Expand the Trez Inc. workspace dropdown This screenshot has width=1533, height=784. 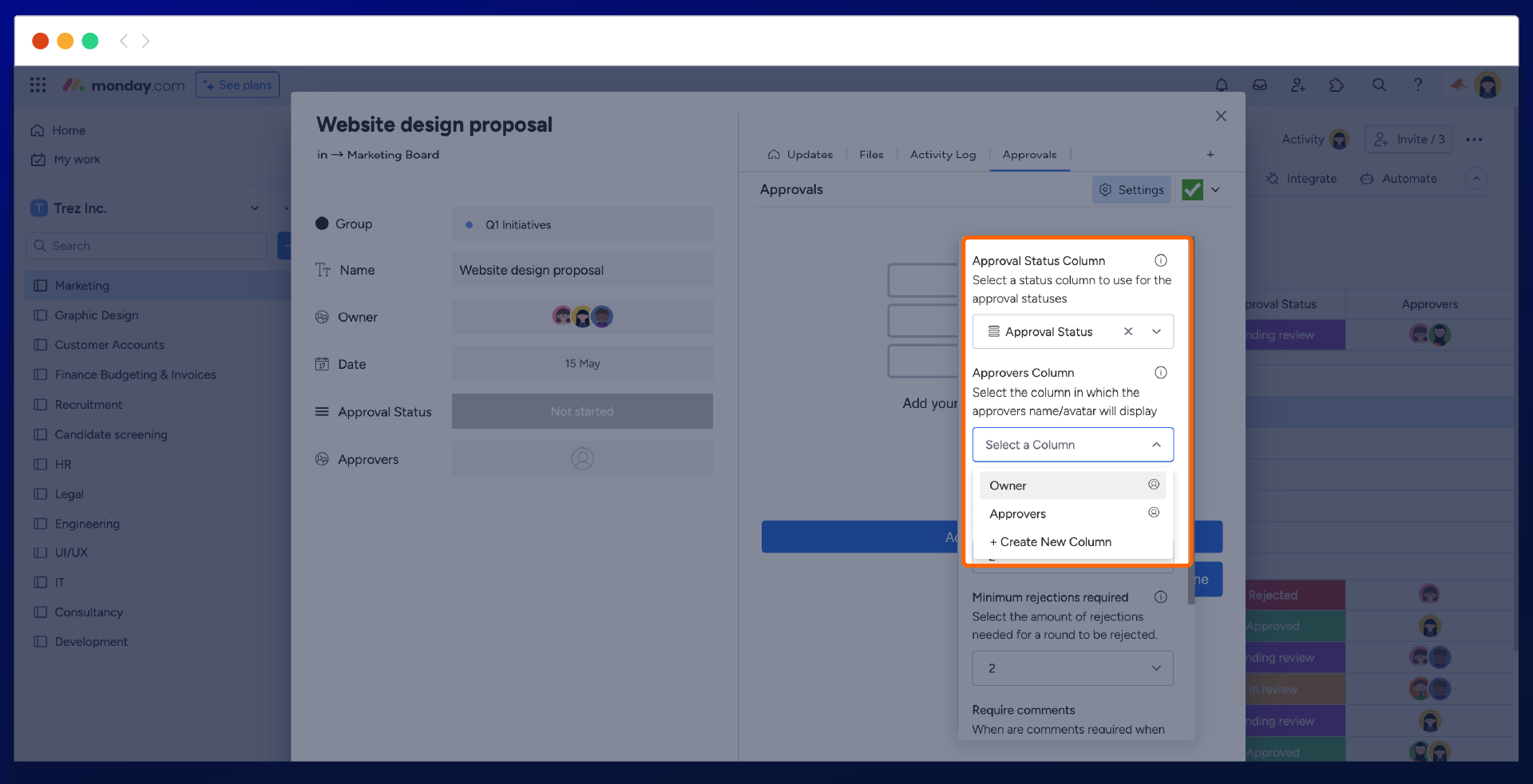pyautogui.click(x=254, y=208)
